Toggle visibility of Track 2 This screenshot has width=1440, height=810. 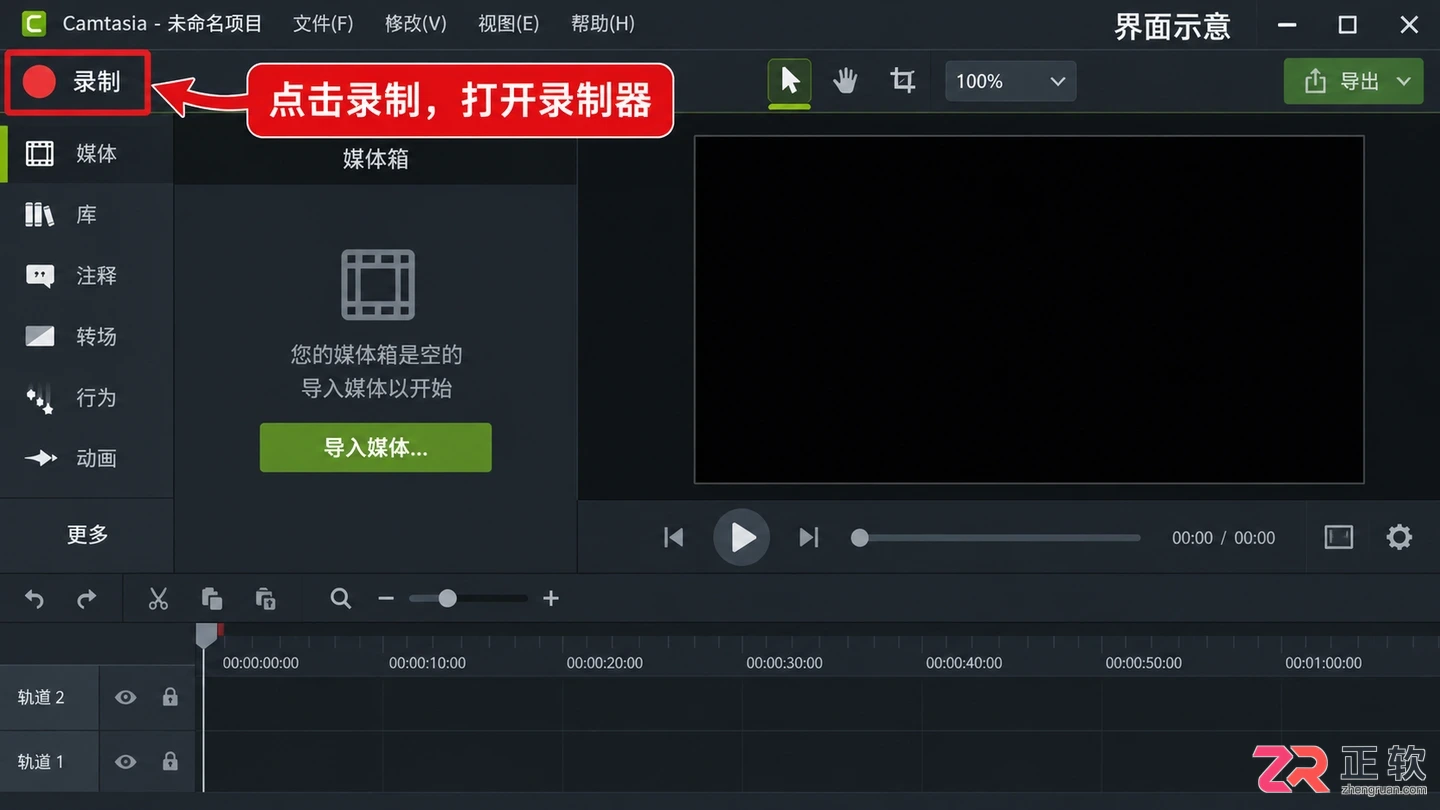(125, 698)
